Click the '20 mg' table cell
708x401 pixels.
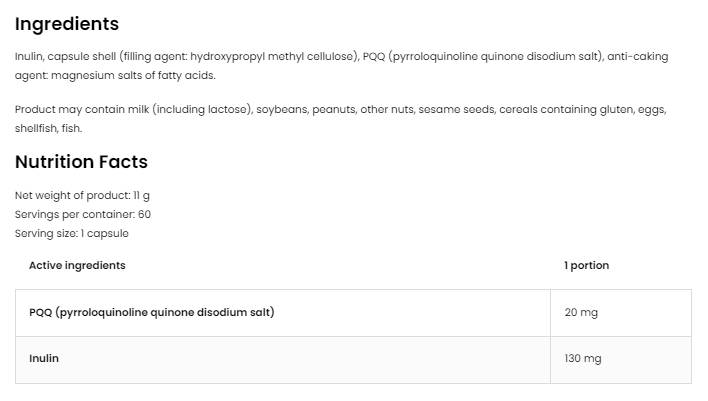(x=581, y=313)
